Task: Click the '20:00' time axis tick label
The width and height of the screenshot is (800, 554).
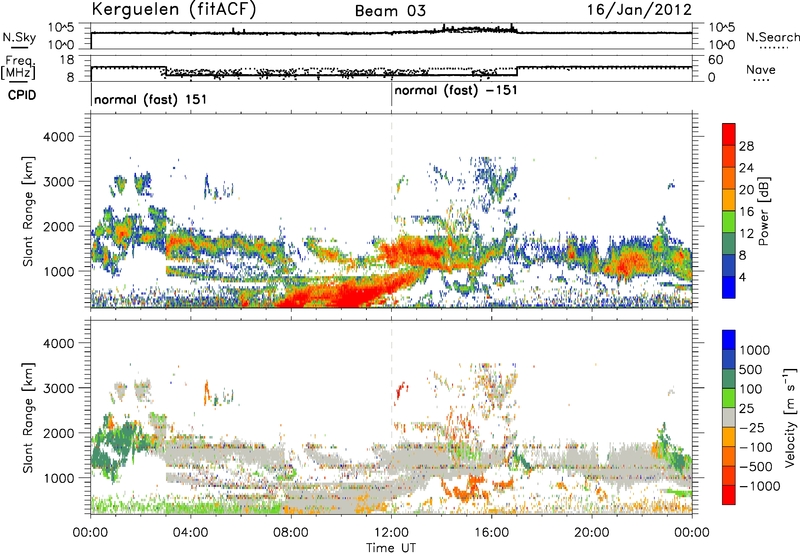Action: point(592,533)
